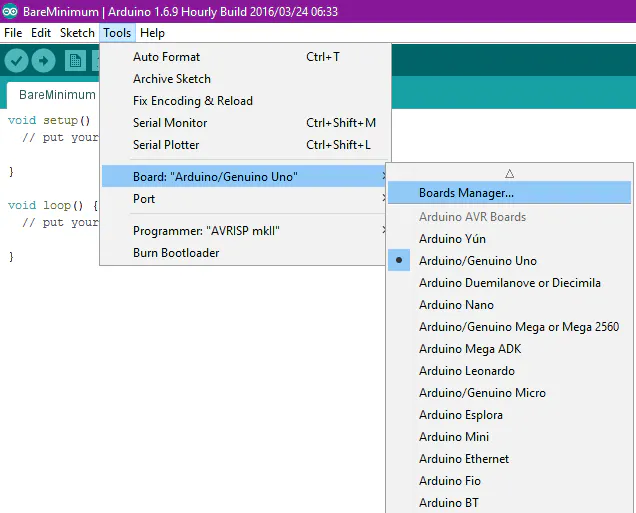The width and height of the screenshot is (636, 513).
Task: Expand the Port submenu
Action: (x=244, y=199)
